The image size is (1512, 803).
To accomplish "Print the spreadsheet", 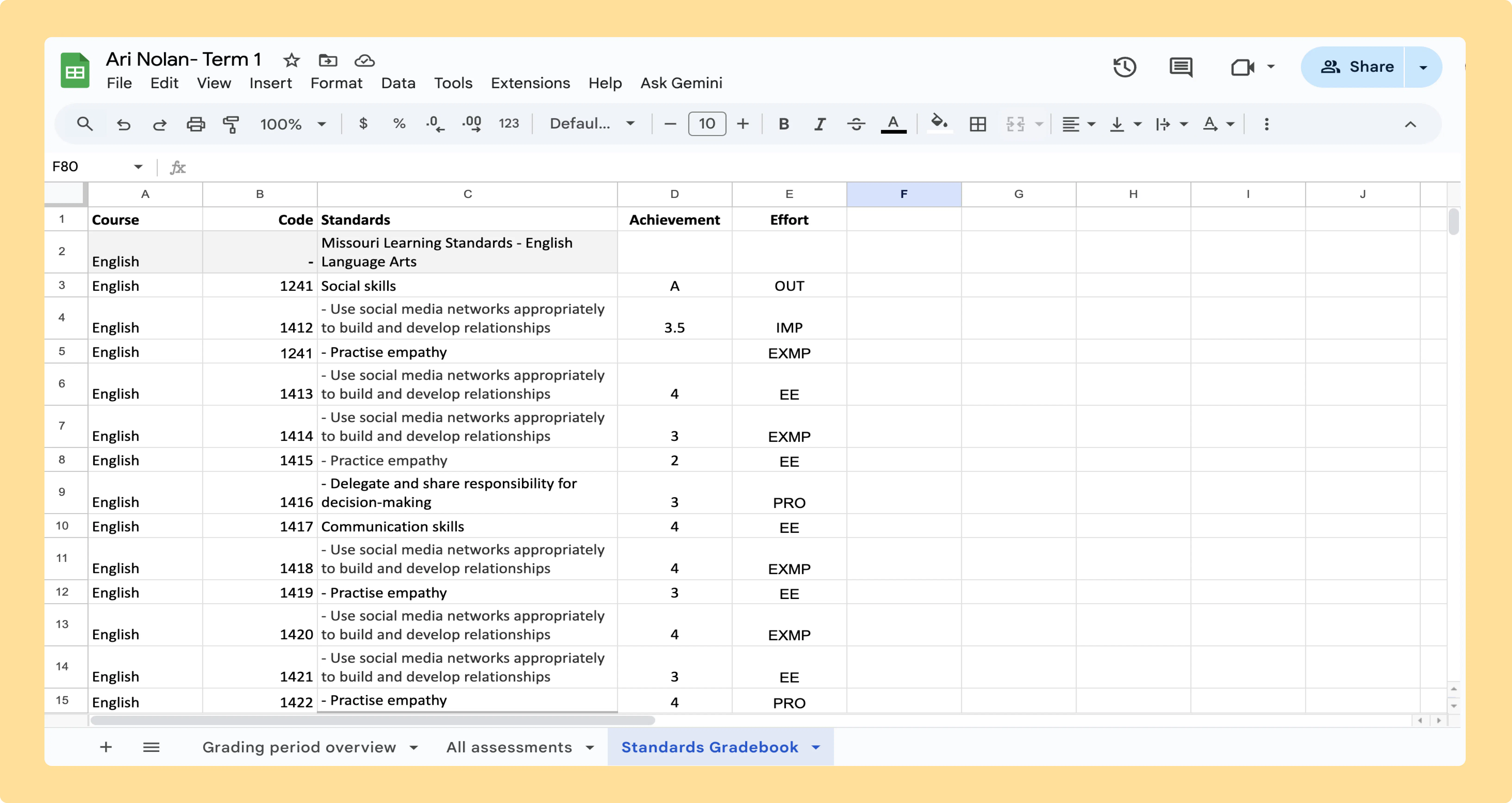I will (x=196, y=124).
